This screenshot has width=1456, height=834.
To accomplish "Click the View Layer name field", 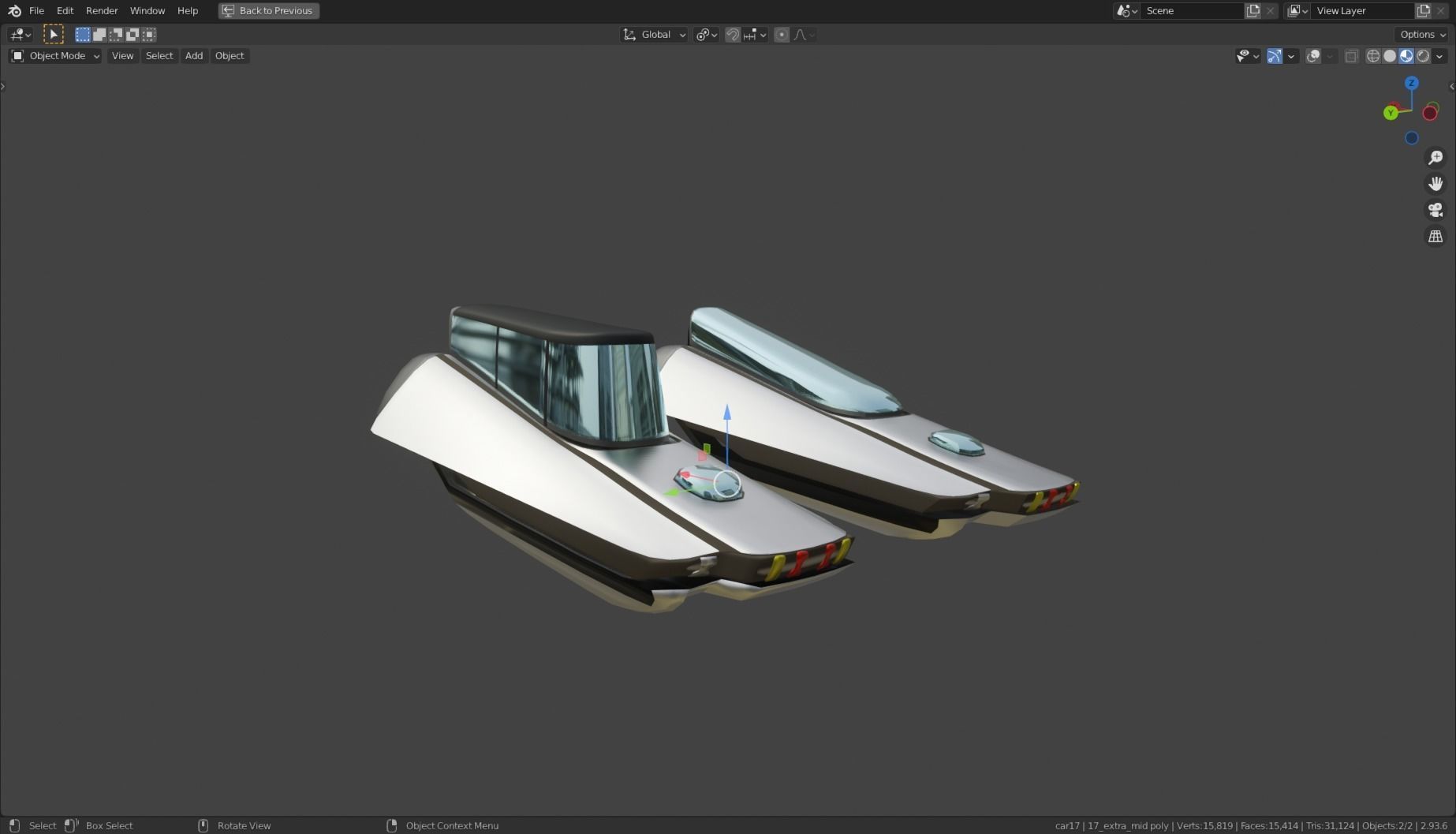I will pos(1362,10).
